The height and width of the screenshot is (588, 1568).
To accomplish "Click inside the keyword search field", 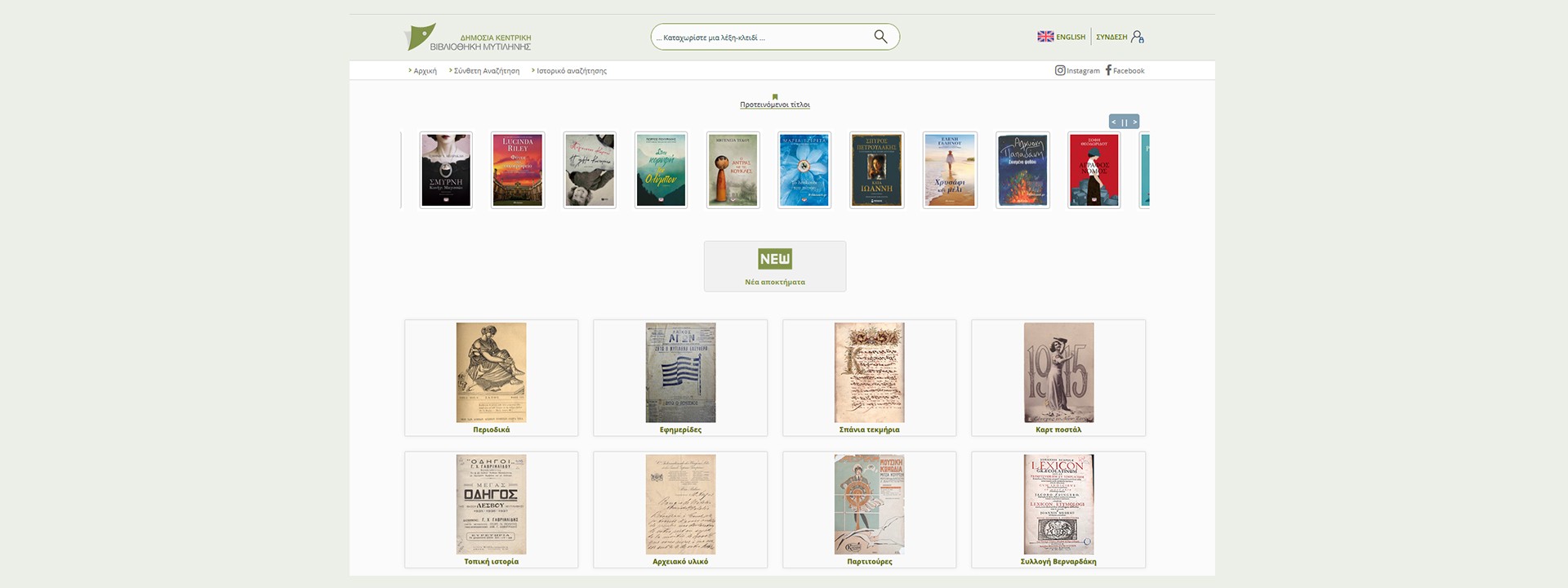I will click(x=759, y=38).
